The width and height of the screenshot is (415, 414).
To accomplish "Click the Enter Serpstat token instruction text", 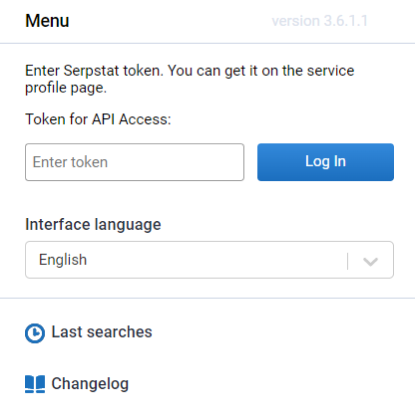I will point(190,79).
